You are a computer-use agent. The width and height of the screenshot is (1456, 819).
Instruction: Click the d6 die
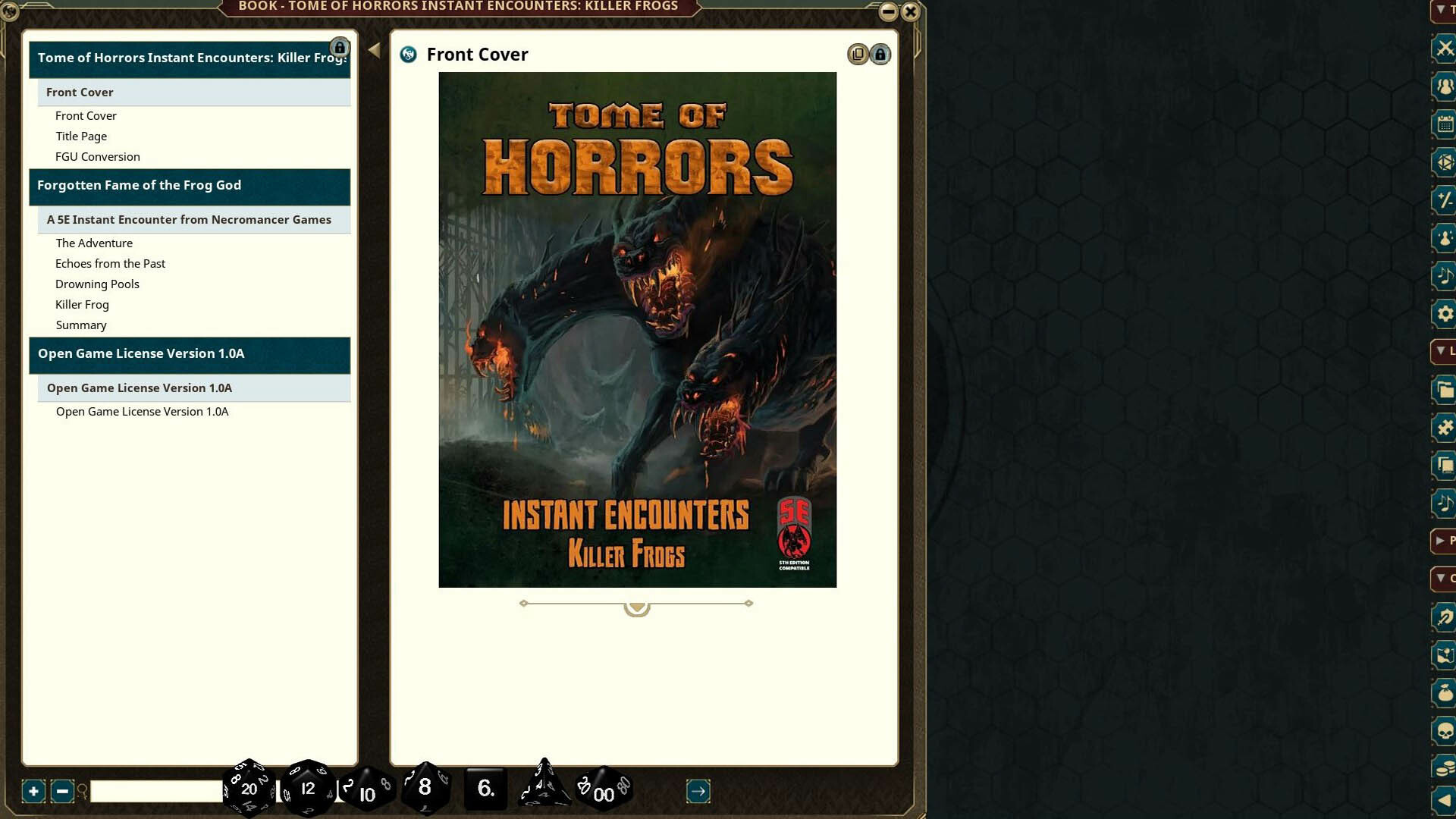pyautogui.click(x=485, y=789)
